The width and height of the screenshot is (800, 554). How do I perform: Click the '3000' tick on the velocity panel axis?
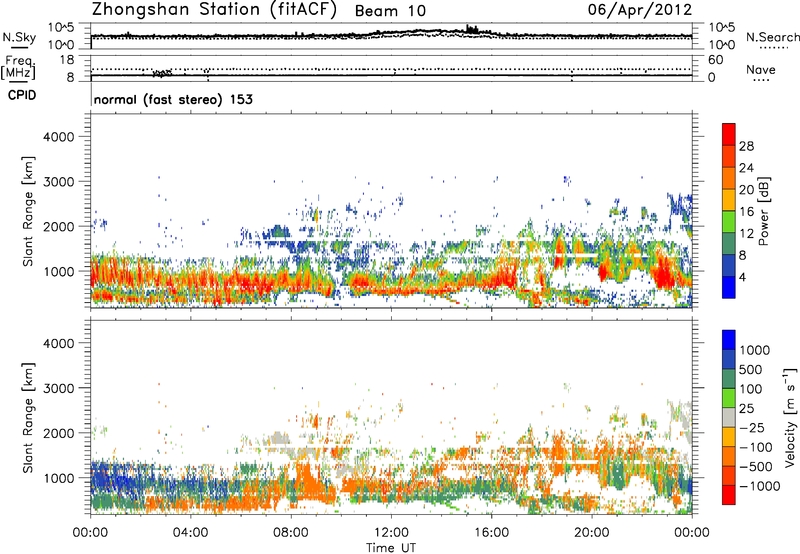(x=58, y=388)
